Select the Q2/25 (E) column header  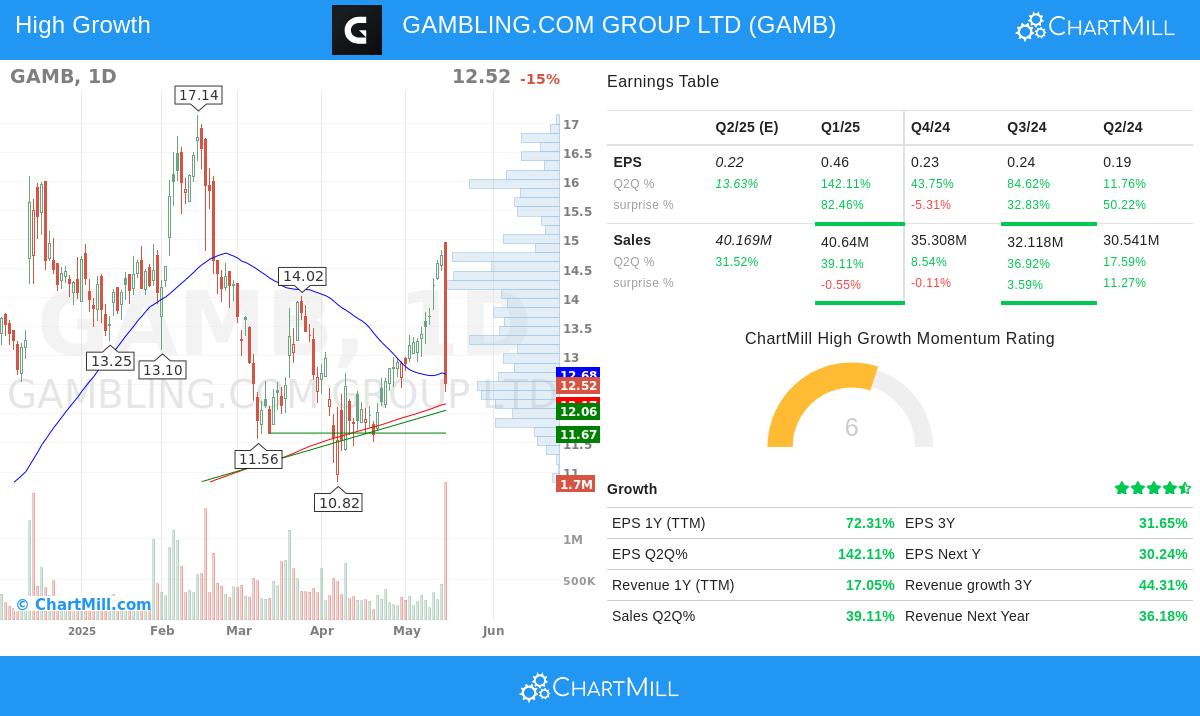point(747,127)
